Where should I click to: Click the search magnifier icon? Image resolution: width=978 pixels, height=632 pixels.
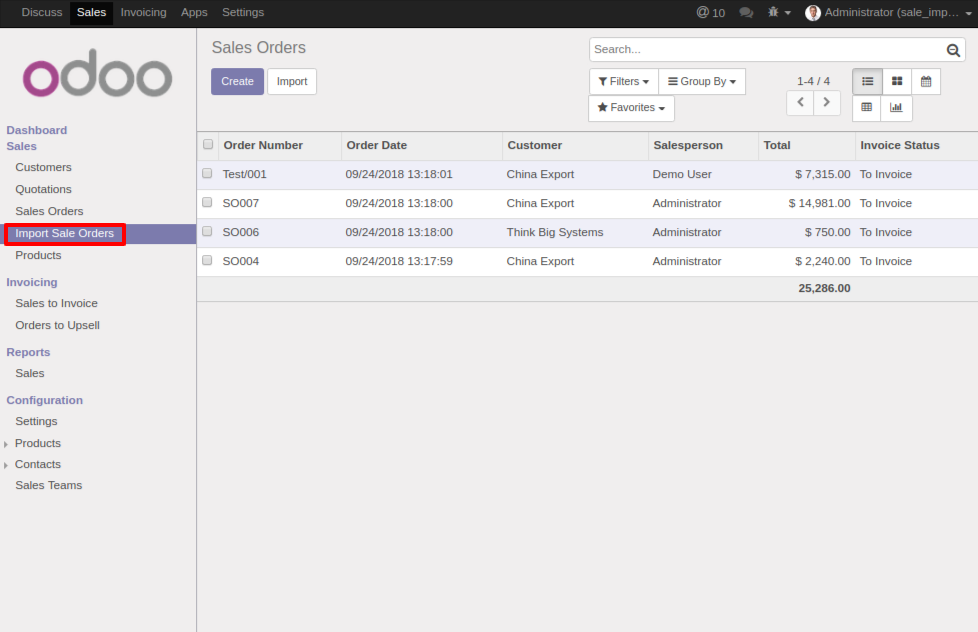954,50
